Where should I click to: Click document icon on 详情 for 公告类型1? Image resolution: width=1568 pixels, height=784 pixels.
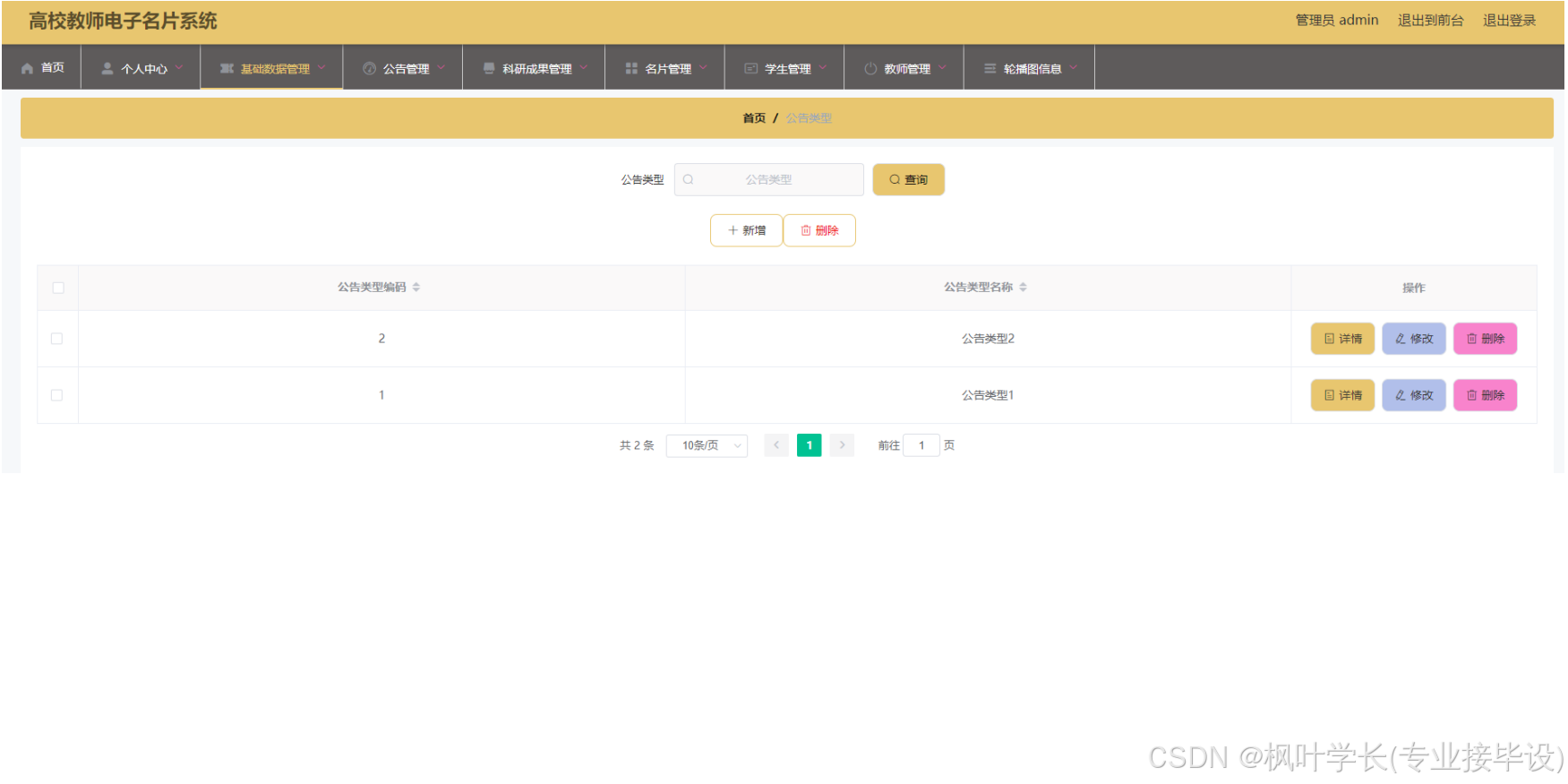[1330, 395]
